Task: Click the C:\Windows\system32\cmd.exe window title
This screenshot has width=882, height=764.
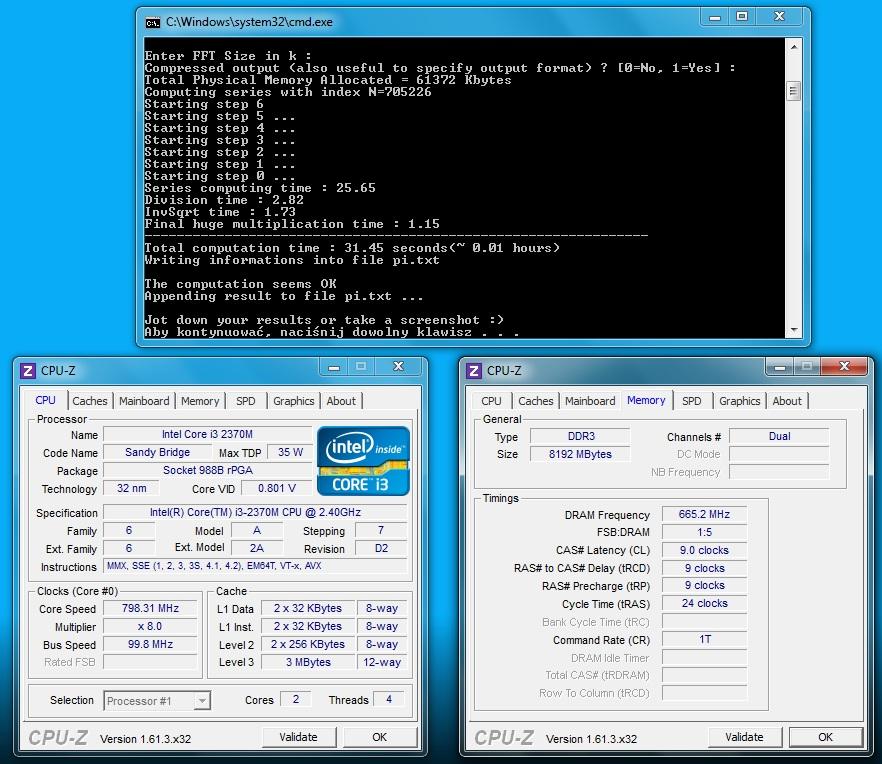Action: click(x=249, y=23)
